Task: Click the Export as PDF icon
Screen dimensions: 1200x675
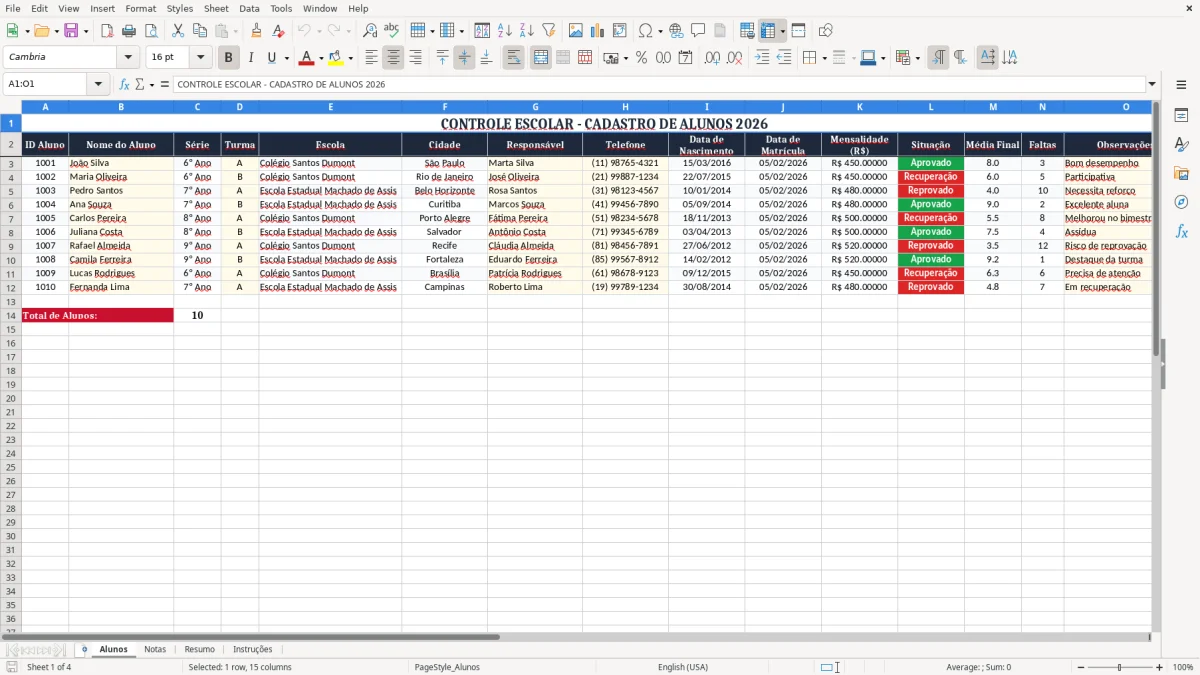Action: coord(107,31)
